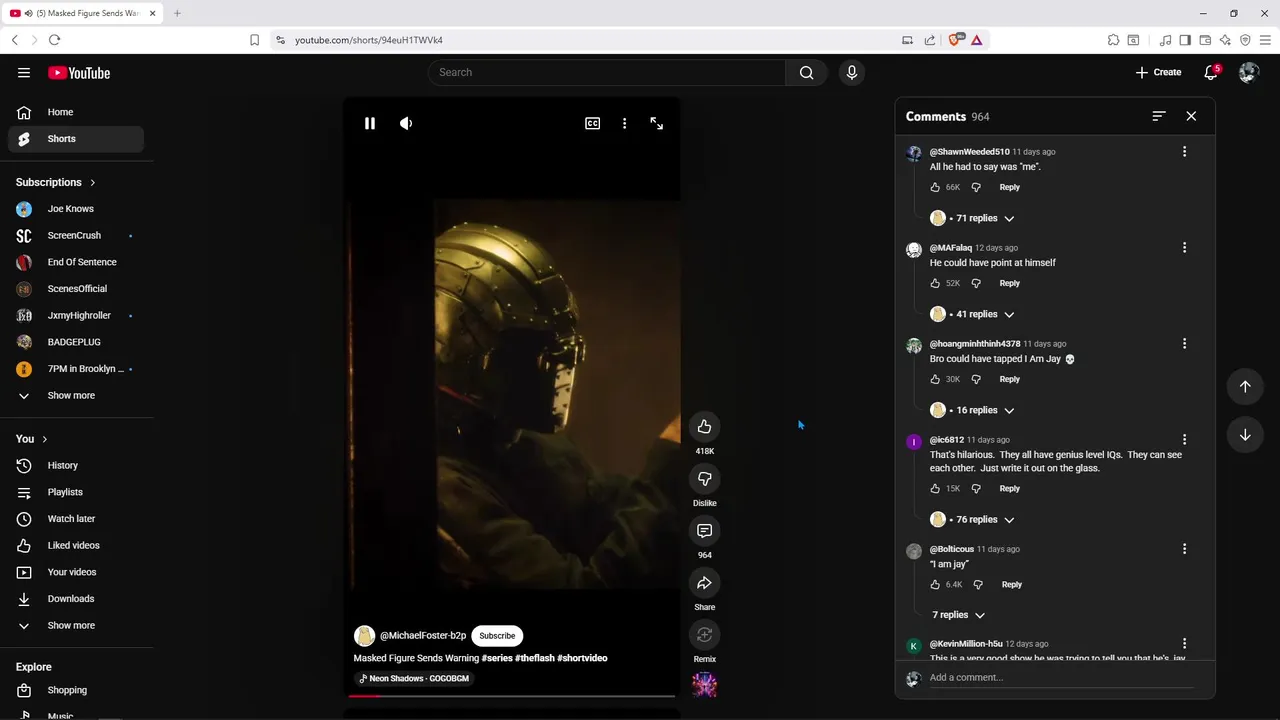
Task: Open the ScreenCrush subscription
Action: coord(76,236)
